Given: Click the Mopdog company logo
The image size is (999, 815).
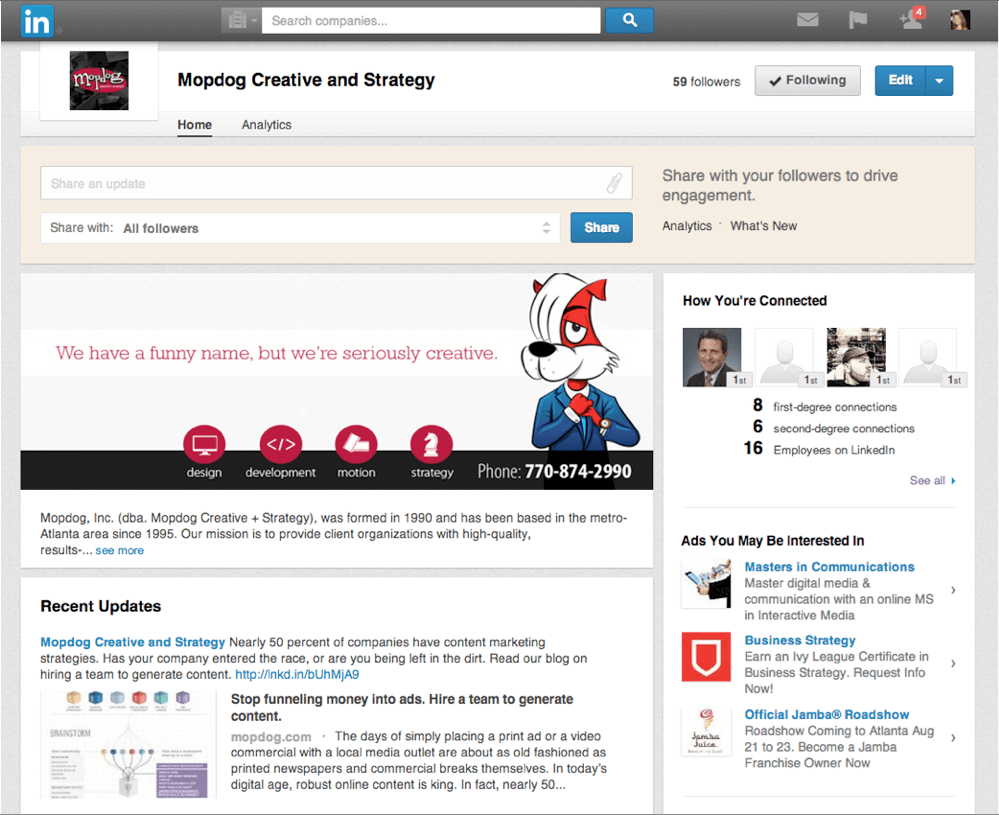Looking at the screenshot, I should [x=99, y=80].
